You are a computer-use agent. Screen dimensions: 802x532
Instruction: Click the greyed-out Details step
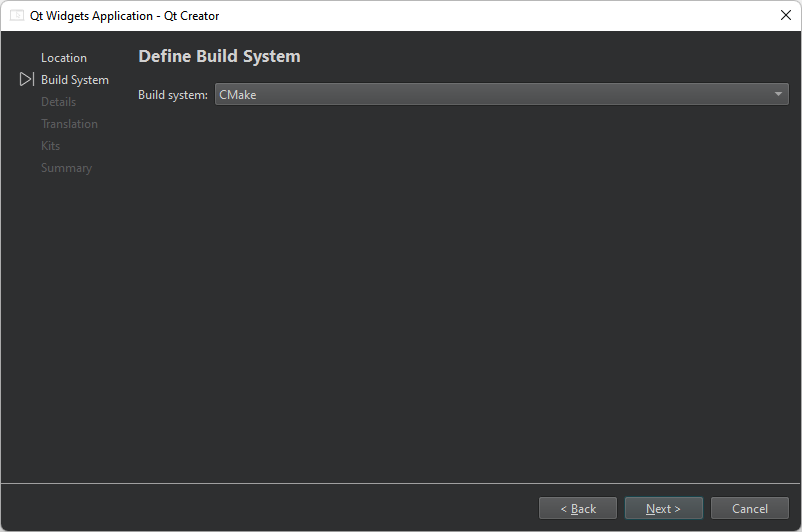58,102
